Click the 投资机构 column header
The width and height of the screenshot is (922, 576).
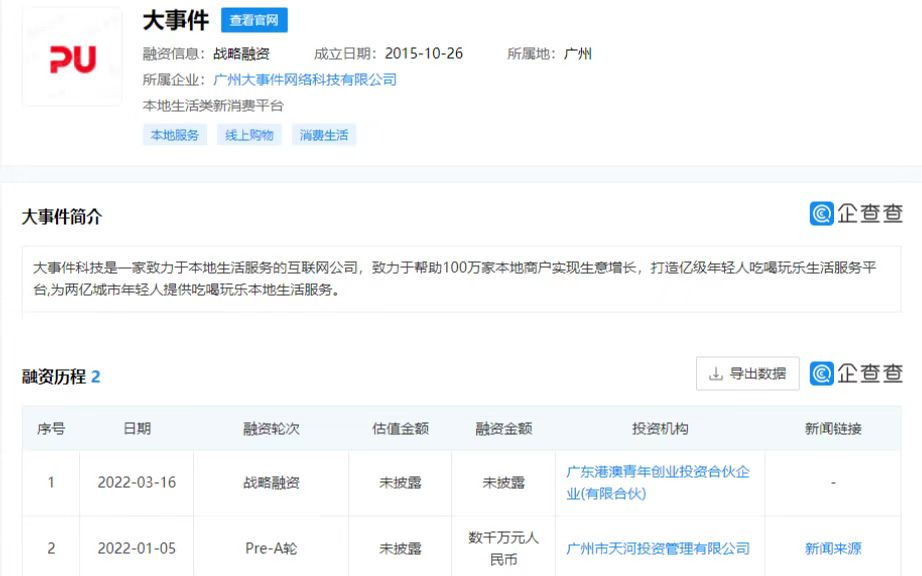tap(660, 428)
